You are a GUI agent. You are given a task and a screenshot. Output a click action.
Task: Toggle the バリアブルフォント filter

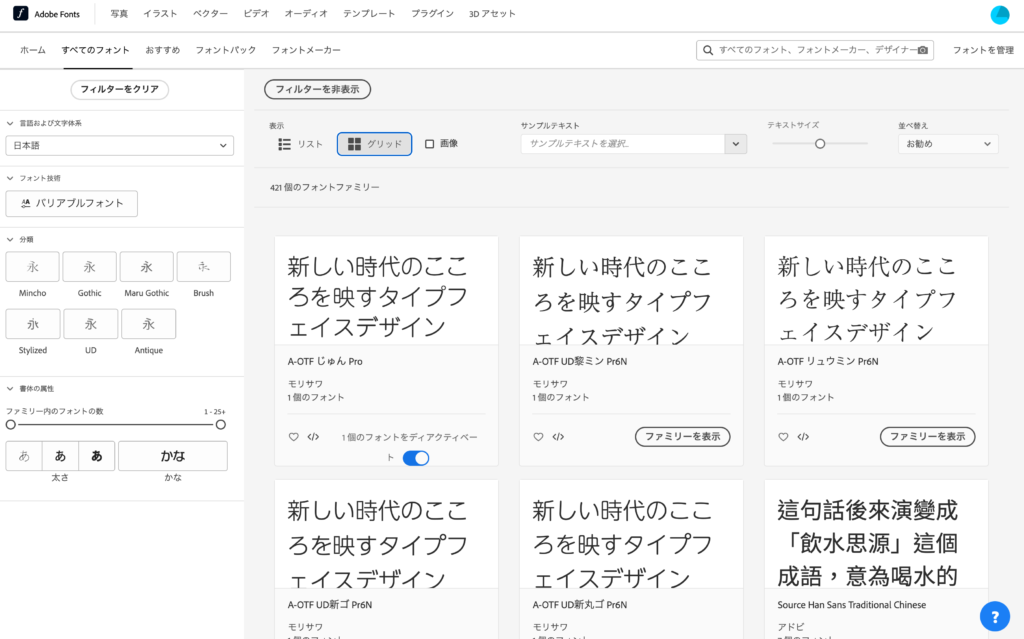pos(72,204)
